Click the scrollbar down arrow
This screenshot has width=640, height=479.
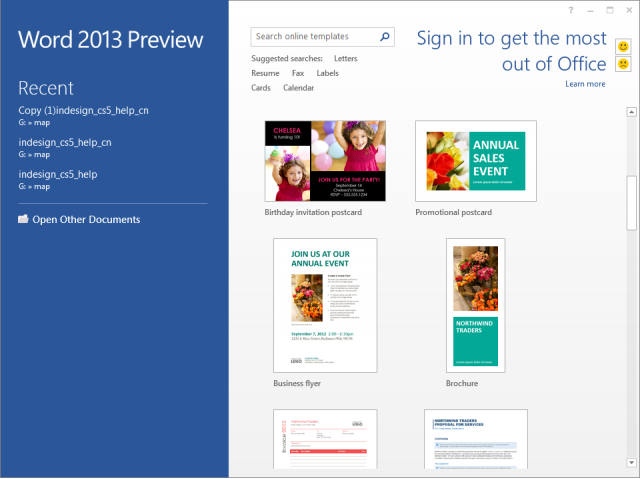pos(631,463)
